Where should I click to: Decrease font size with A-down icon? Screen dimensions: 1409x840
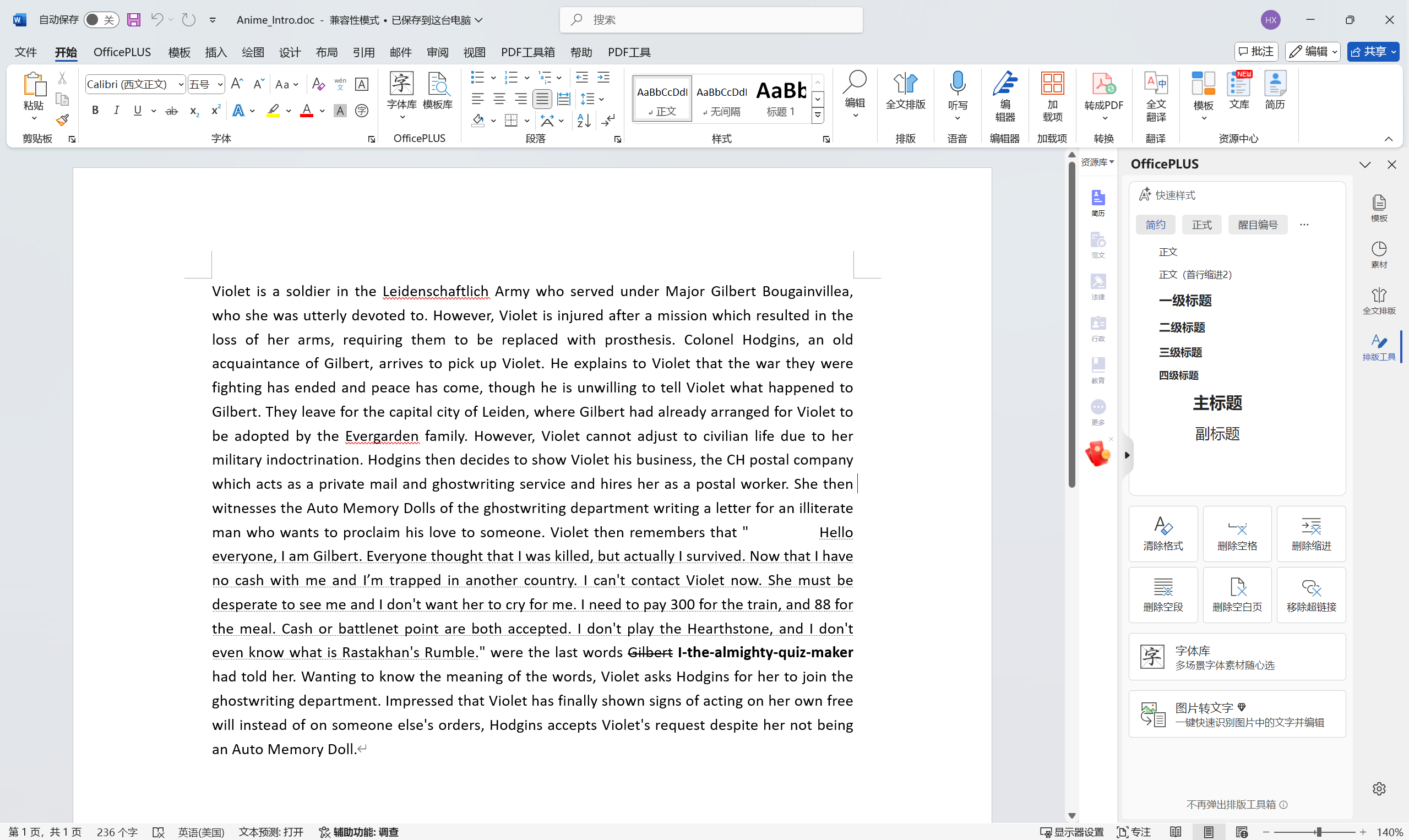pos(258,84)
